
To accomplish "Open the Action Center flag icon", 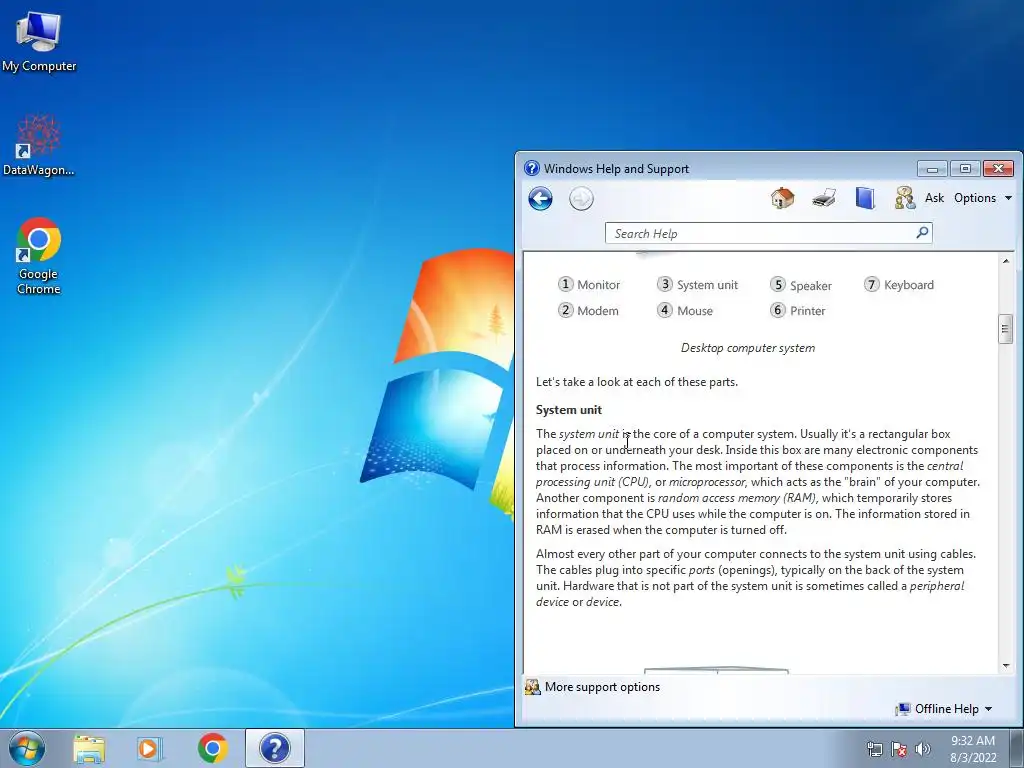I will (899, 749).
